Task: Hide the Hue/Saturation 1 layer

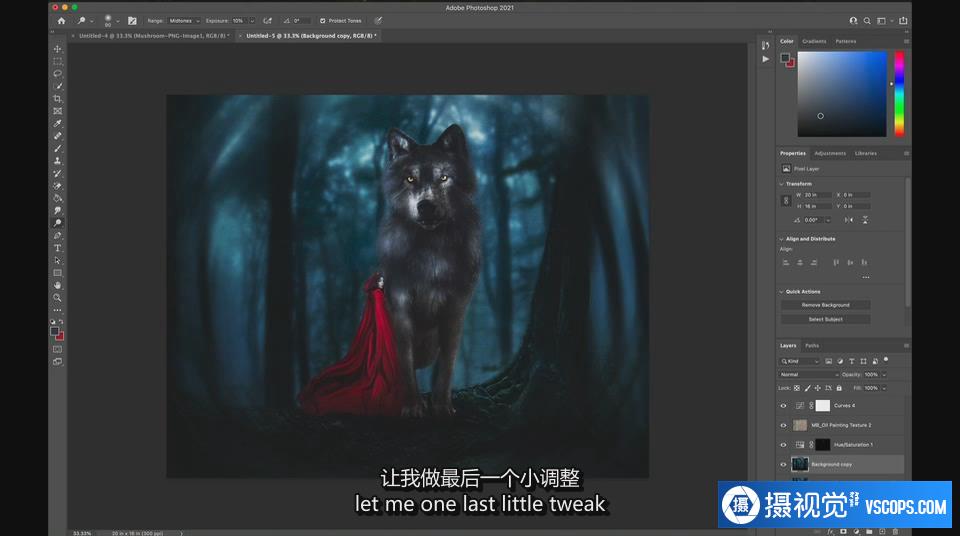Action: (783, 445)
